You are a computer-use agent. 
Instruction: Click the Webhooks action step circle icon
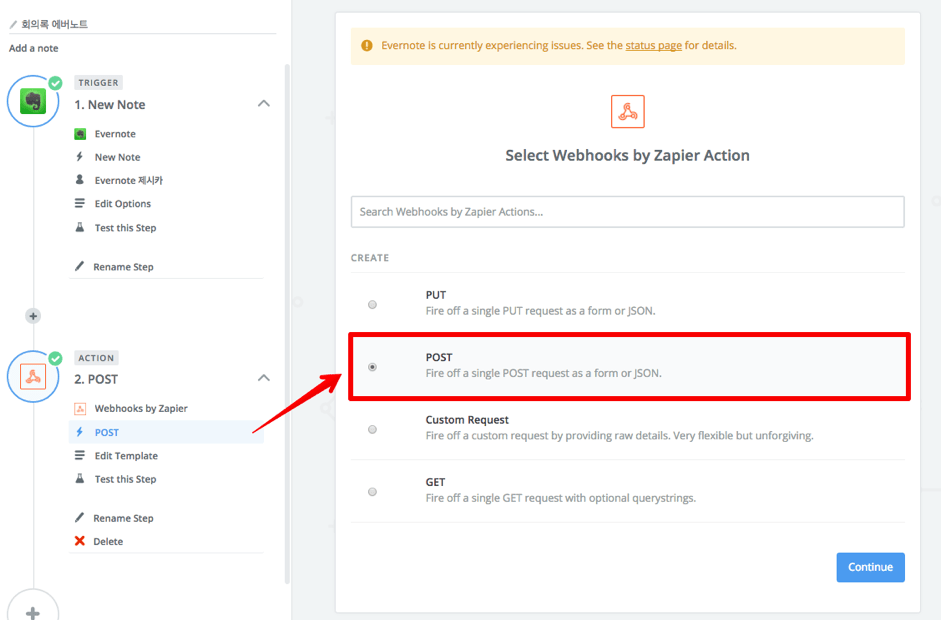pyautogui.click(x=33, y=377)
